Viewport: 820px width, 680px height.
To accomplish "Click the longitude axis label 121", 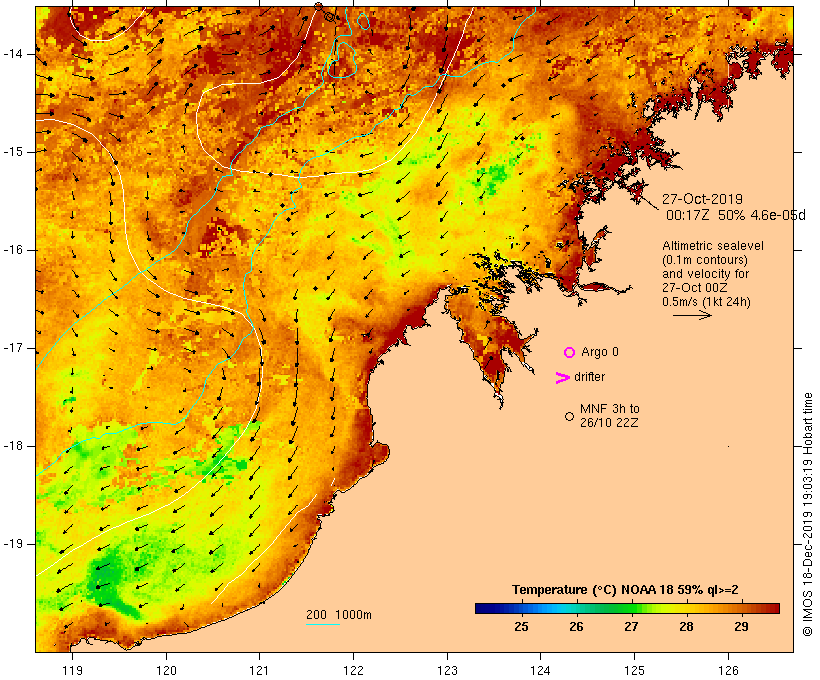I will (x=259, y=670).
